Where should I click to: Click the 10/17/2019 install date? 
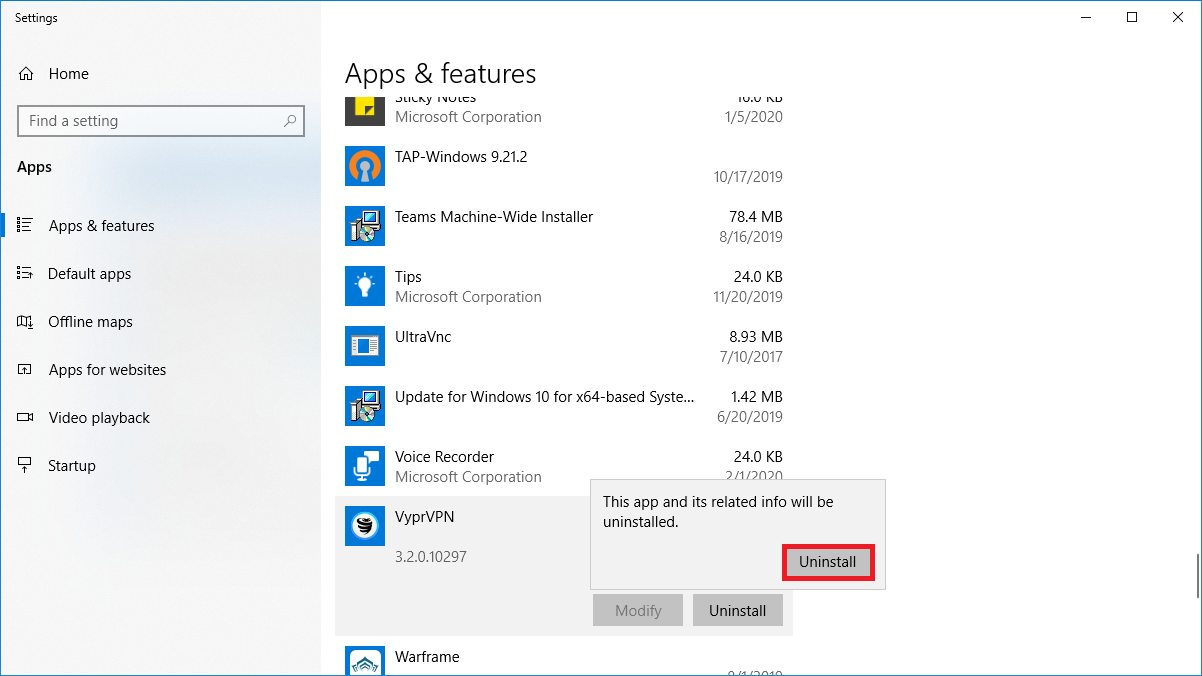pyautogui.click(x=748, y=177)
